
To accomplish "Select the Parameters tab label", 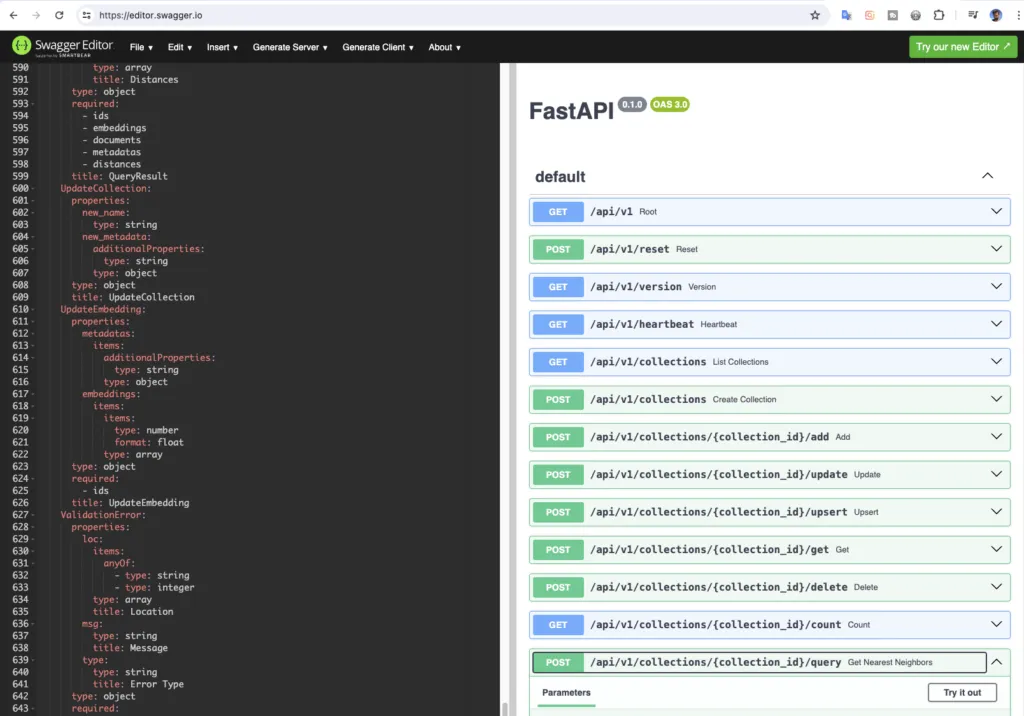I will 566,692.
